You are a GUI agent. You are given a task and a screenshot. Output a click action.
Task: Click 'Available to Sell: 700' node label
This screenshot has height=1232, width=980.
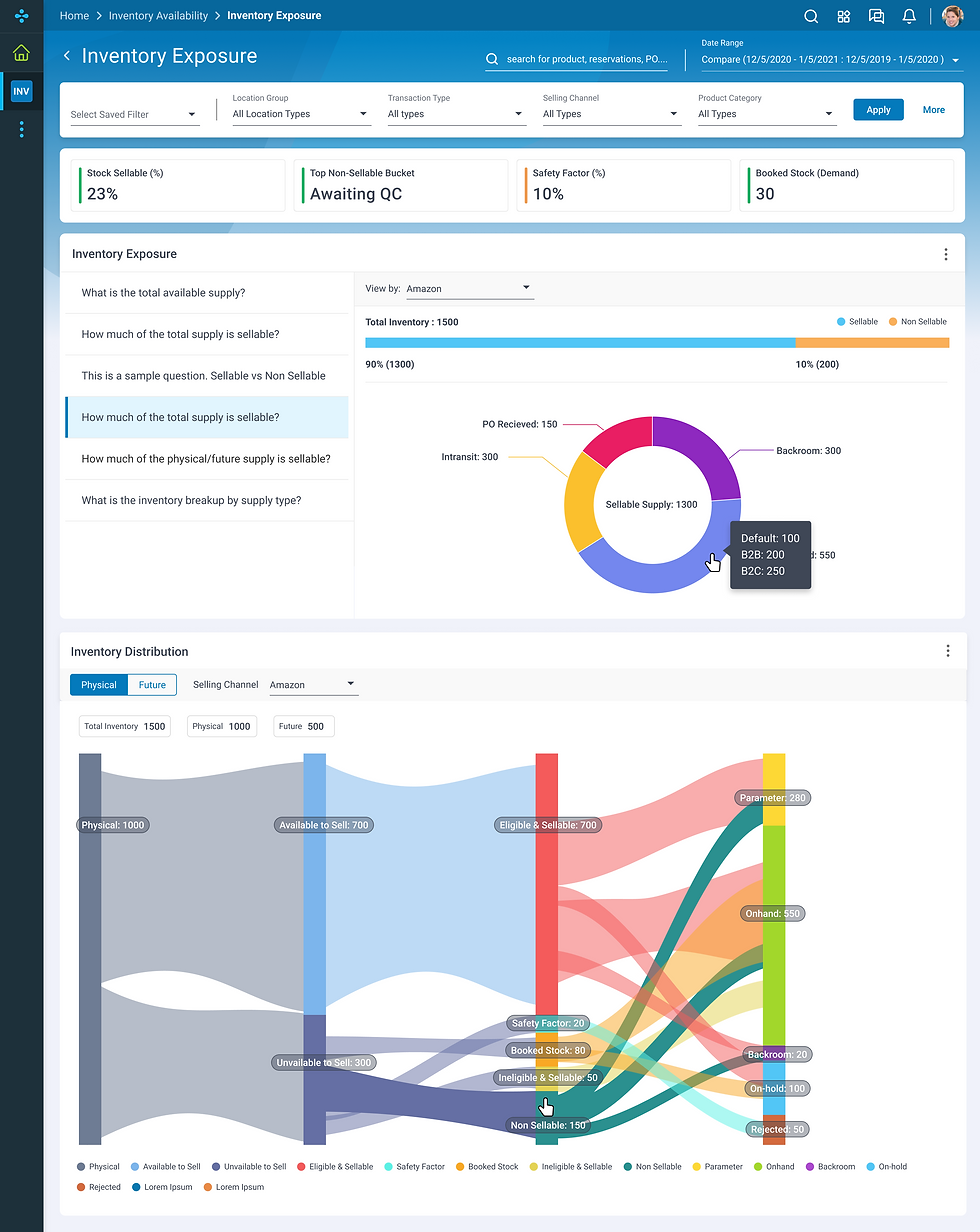tap(323, 825)
